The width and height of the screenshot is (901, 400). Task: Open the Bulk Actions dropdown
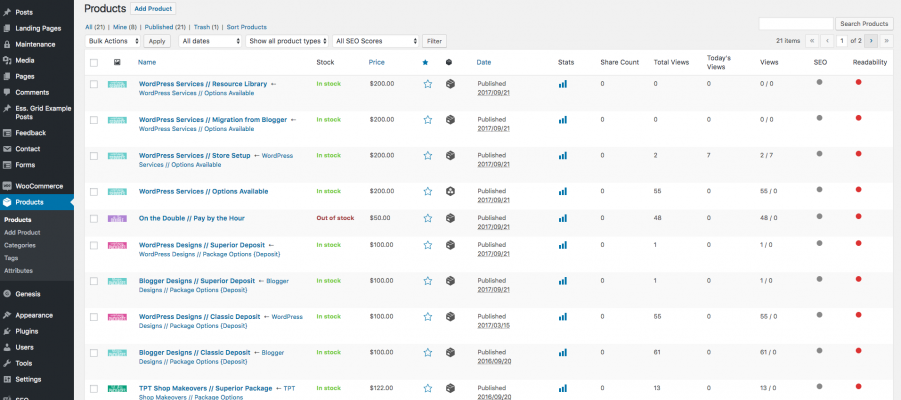click(113, 41)
